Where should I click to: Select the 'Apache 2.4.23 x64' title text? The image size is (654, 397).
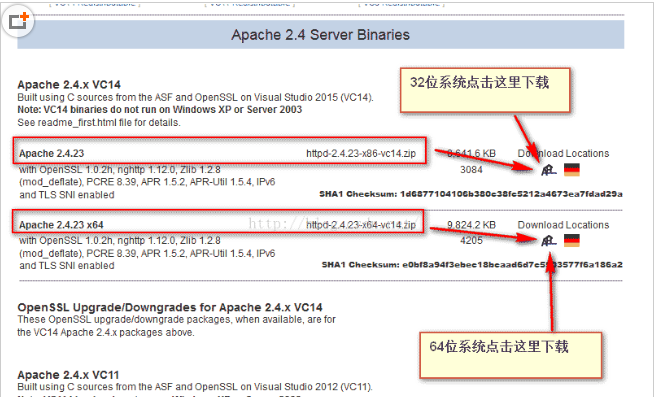click(x=61, y=225)
